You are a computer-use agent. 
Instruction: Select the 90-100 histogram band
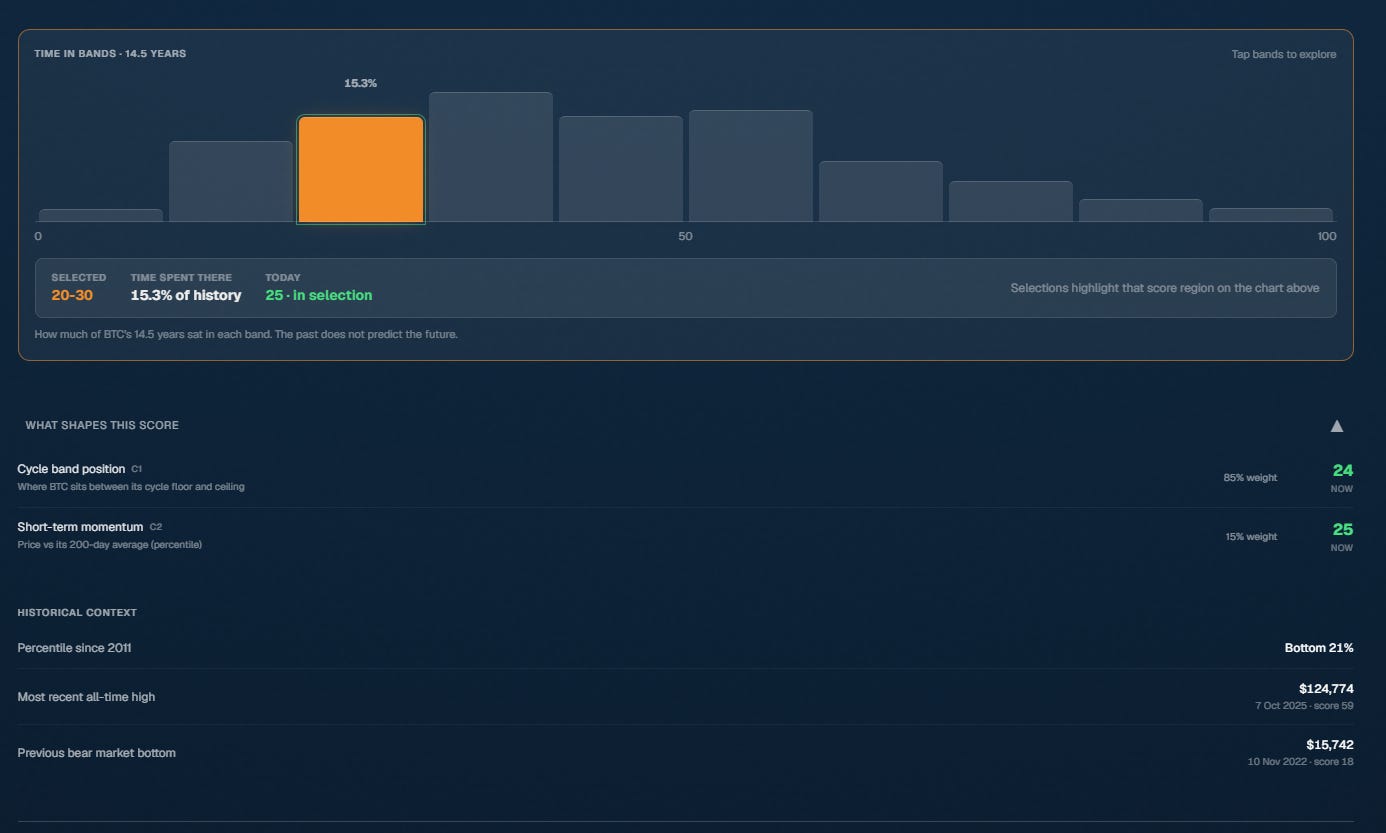[x=1271, y=215]
